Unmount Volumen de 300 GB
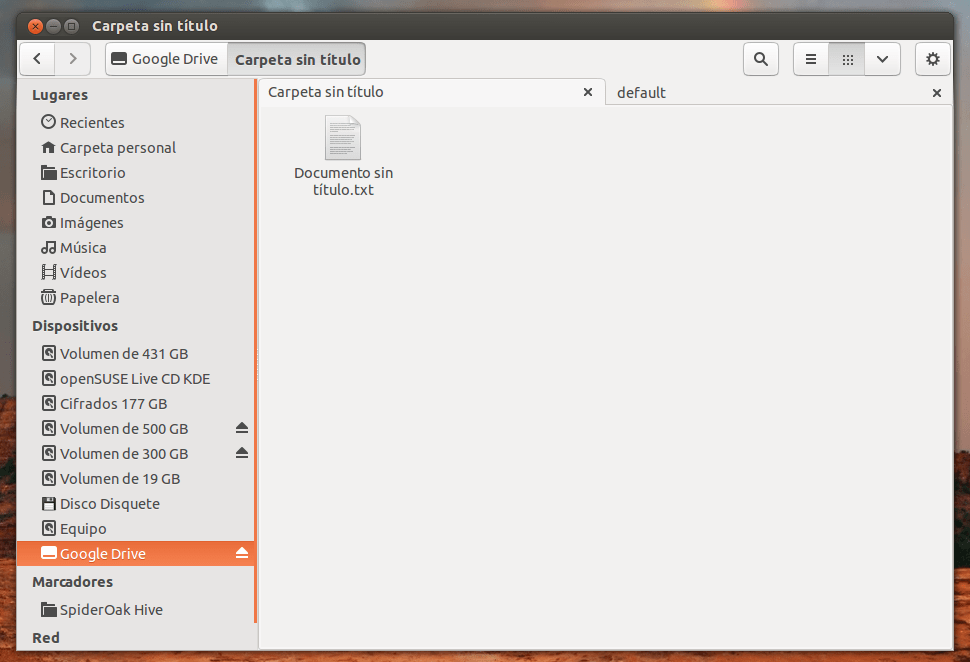 tap(241, 453)
